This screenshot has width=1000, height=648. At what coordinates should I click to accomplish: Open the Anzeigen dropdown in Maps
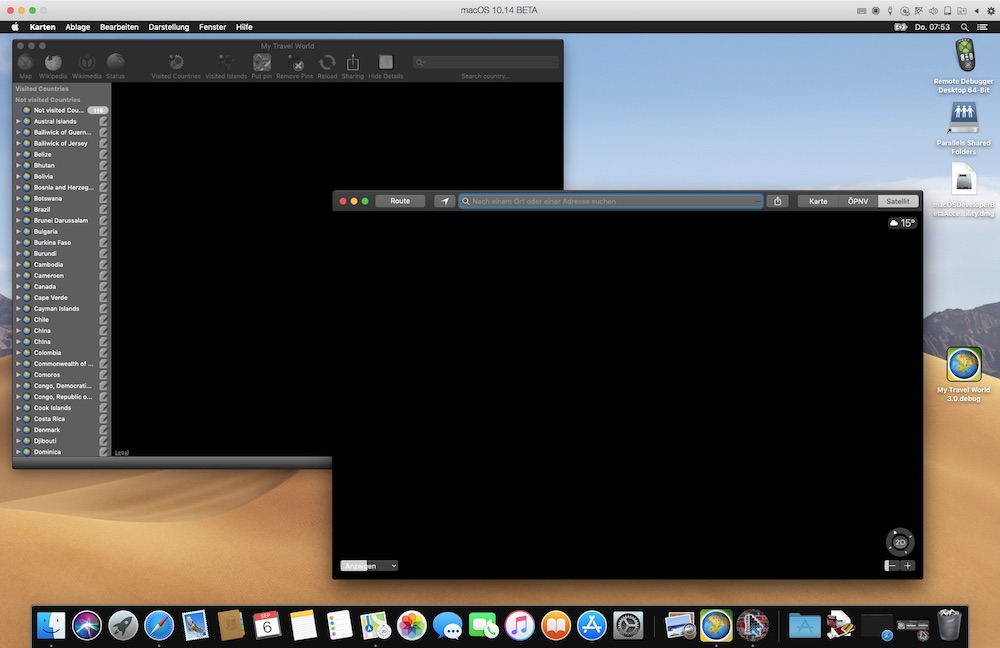(x=369, y=566)
